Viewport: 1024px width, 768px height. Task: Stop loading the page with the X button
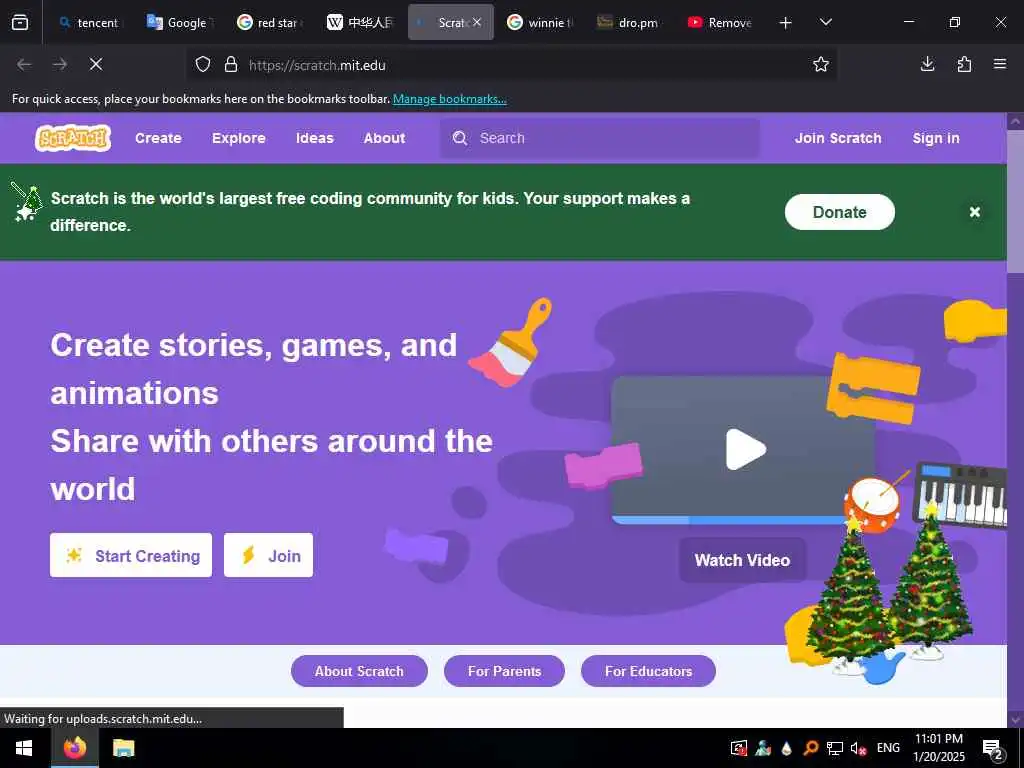coord(95,64)
